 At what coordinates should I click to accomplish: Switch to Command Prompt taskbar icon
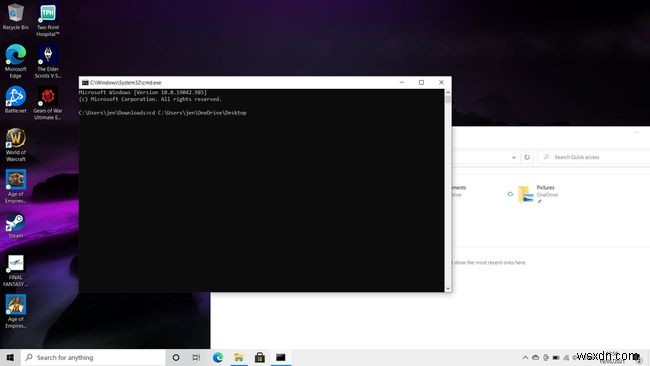click(281, 357)
